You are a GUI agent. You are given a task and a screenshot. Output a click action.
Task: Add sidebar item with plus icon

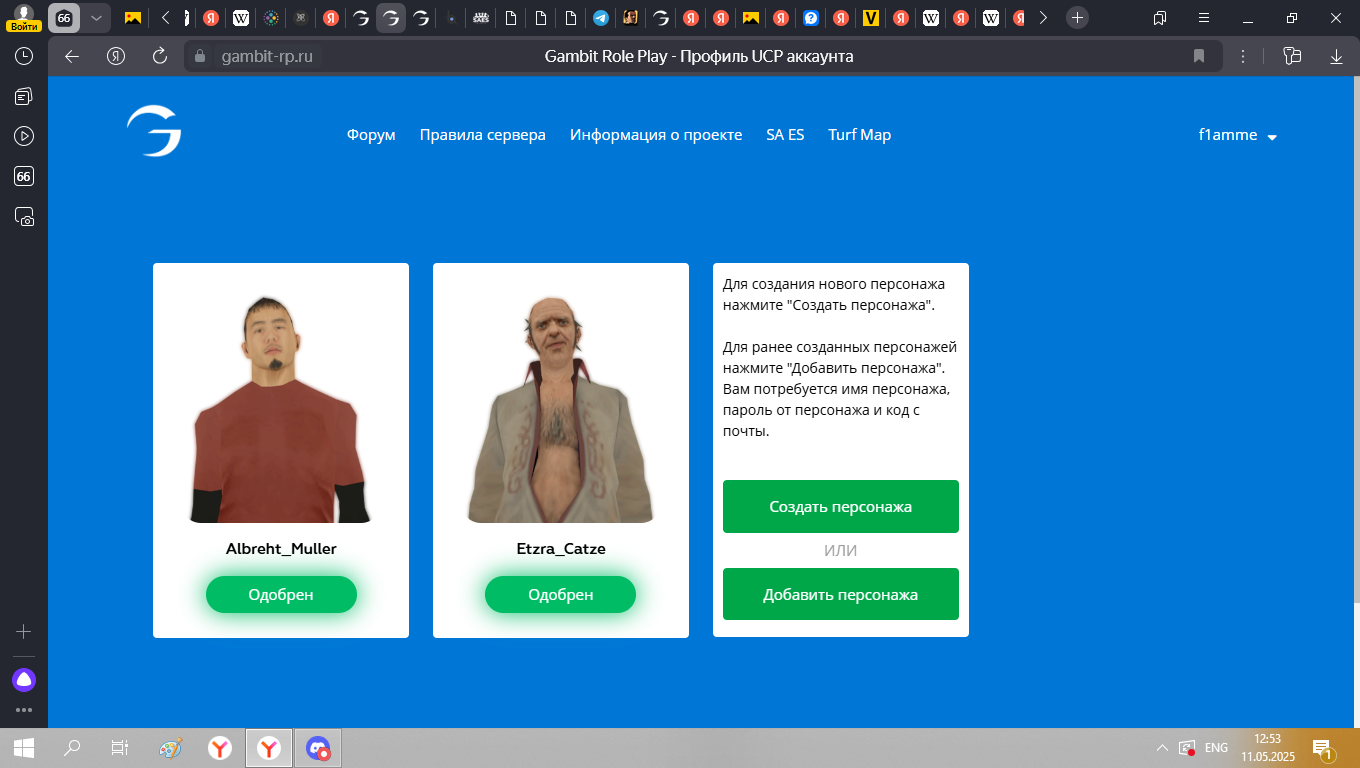pos(24,632)
